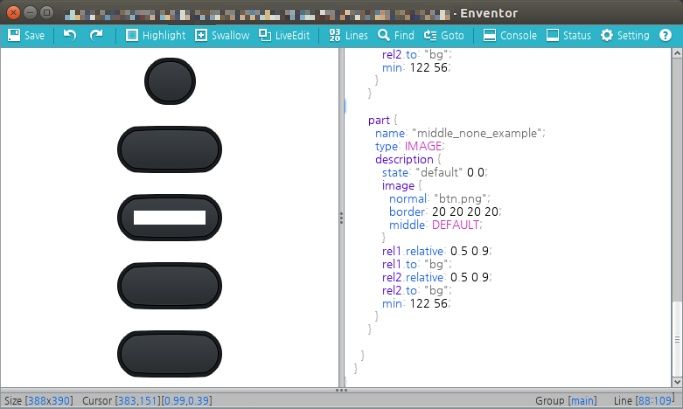Screen dimensions: 683x409
Task: Toggle the Highlight part feature
Action: 156,35
